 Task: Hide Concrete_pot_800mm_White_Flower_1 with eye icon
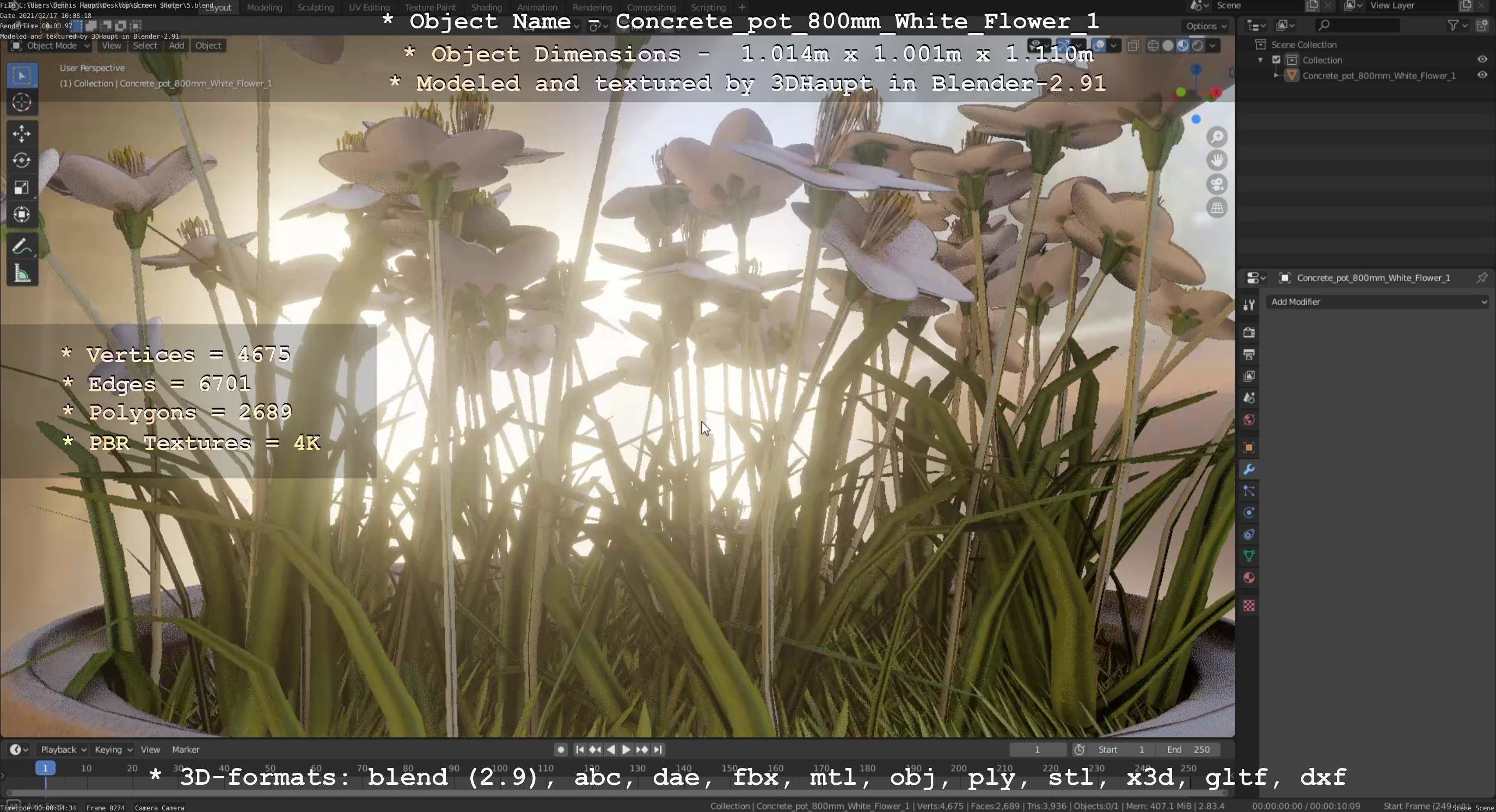point(1482,76)
